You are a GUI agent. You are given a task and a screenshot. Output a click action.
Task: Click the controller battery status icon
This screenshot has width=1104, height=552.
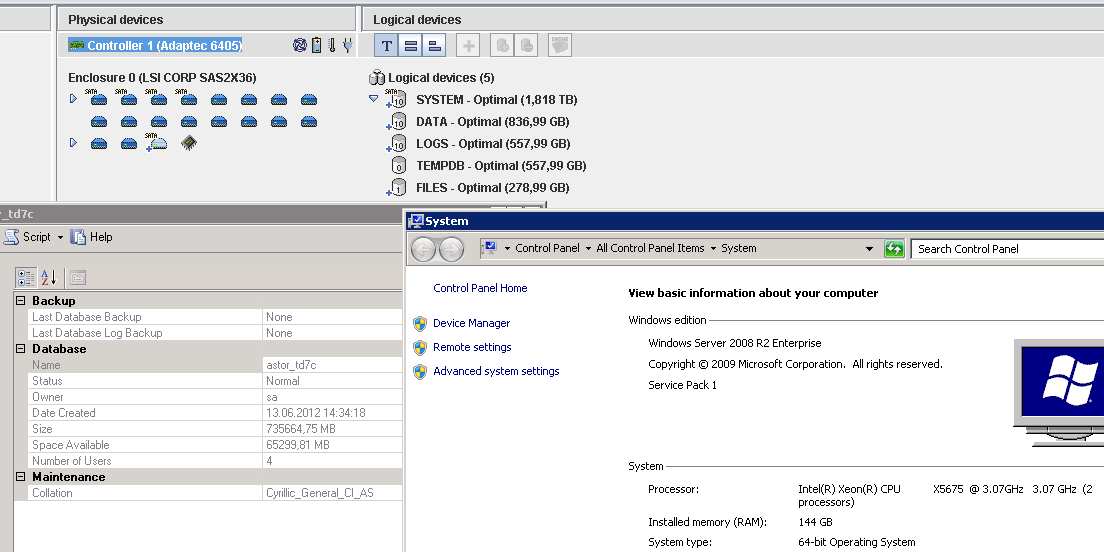(x=316, y=45)
